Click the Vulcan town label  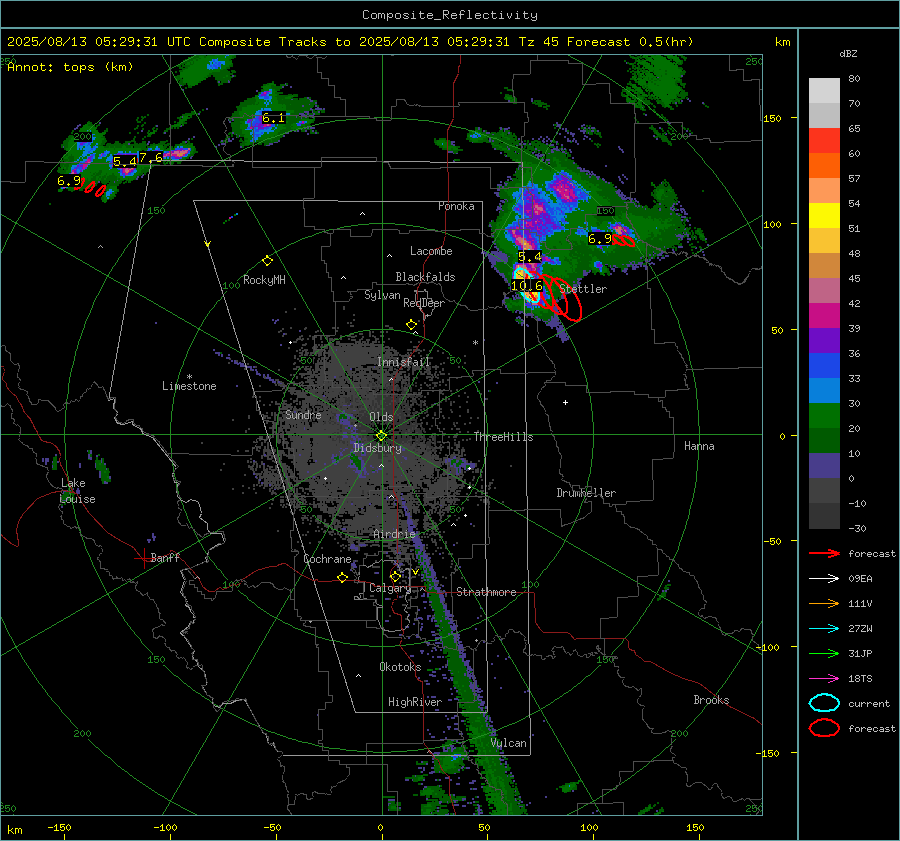[x=509, y=743]
